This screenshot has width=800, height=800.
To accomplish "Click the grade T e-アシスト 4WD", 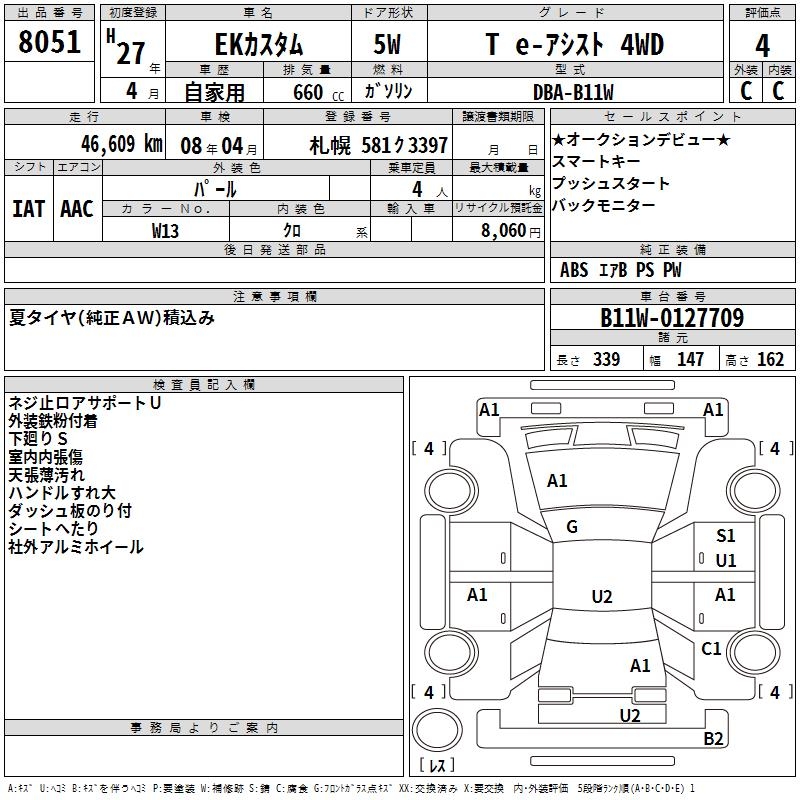I will point(574,45).
